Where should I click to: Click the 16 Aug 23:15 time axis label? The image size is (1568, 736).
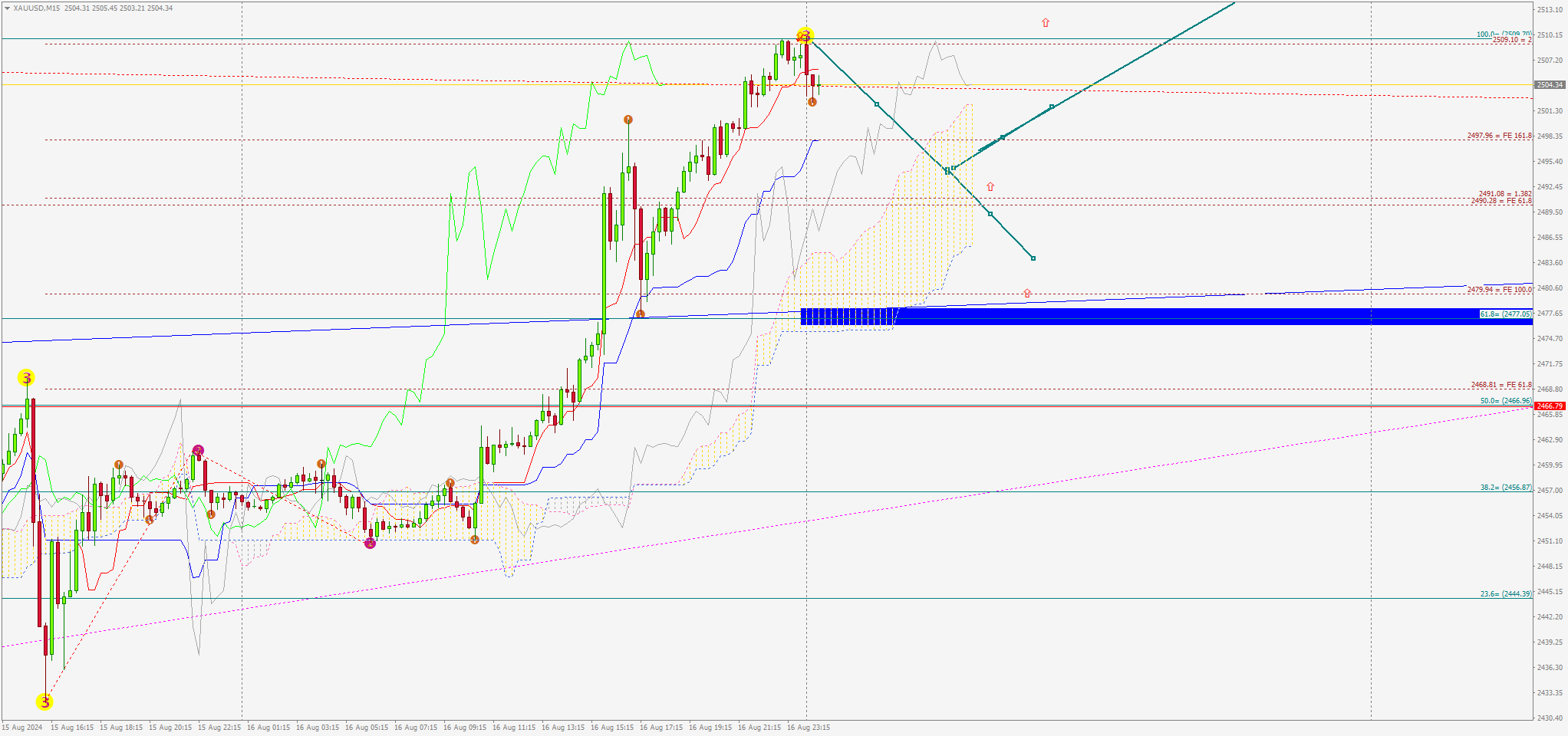(x=808, y=728)
